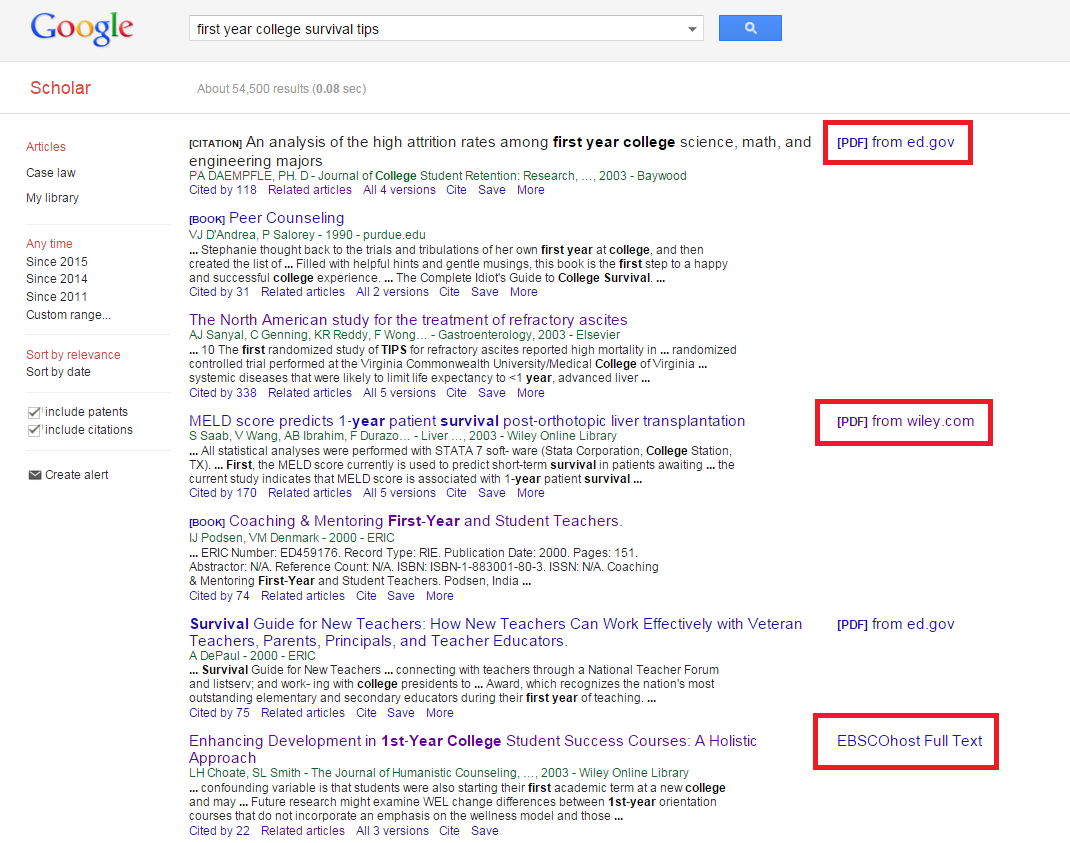
Task: Click the blue search magnifier button
Action: click(750, 28)
